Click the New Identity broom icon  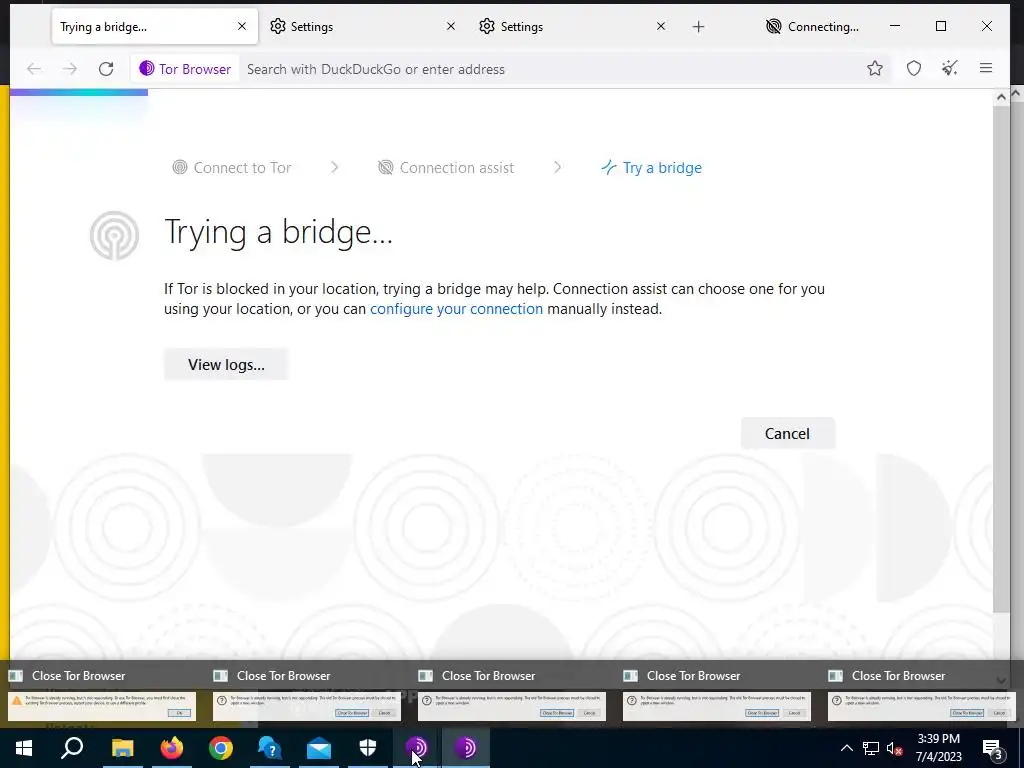pos(950,68)
